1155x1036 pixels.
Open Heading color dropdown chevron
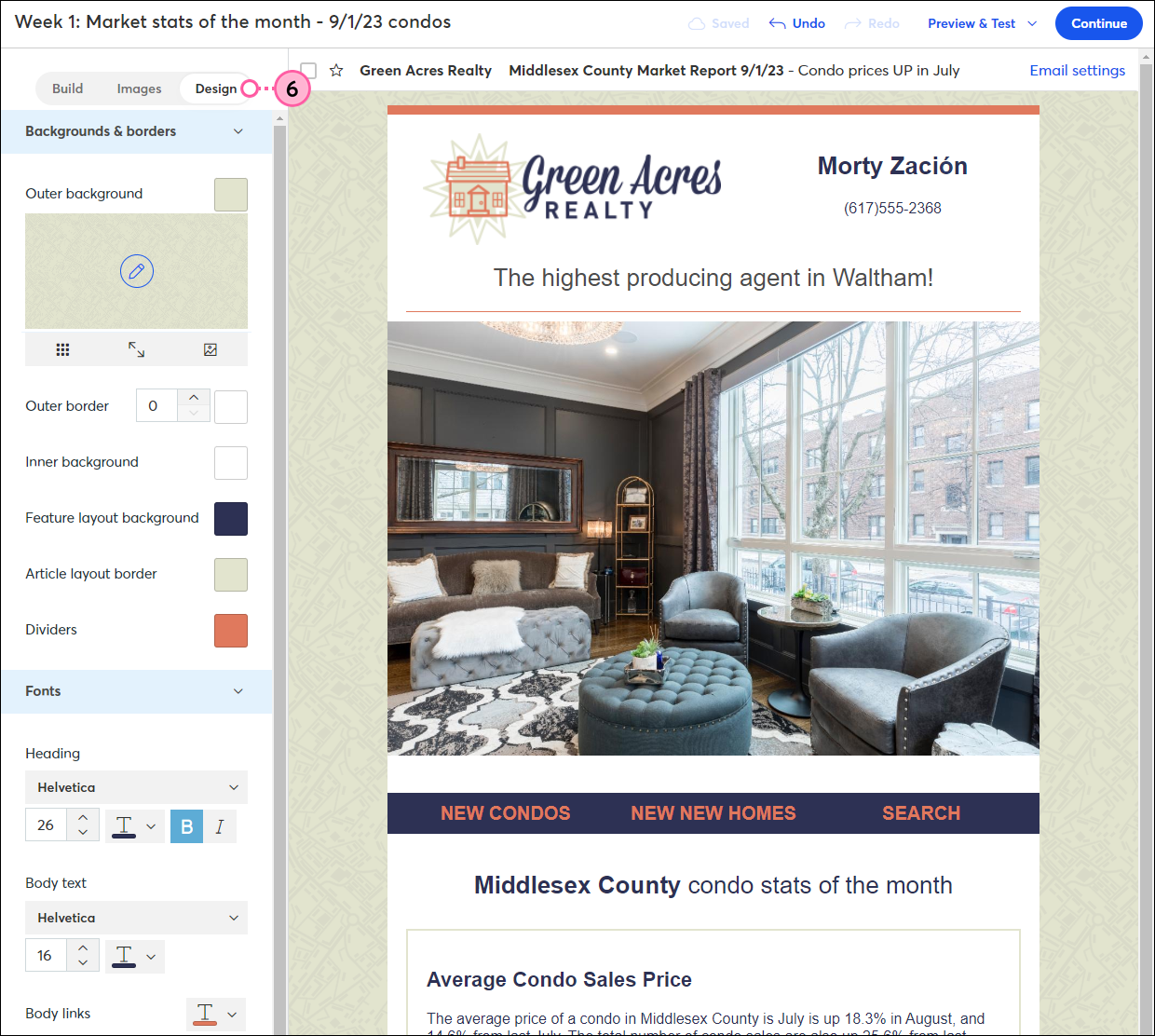151,826
